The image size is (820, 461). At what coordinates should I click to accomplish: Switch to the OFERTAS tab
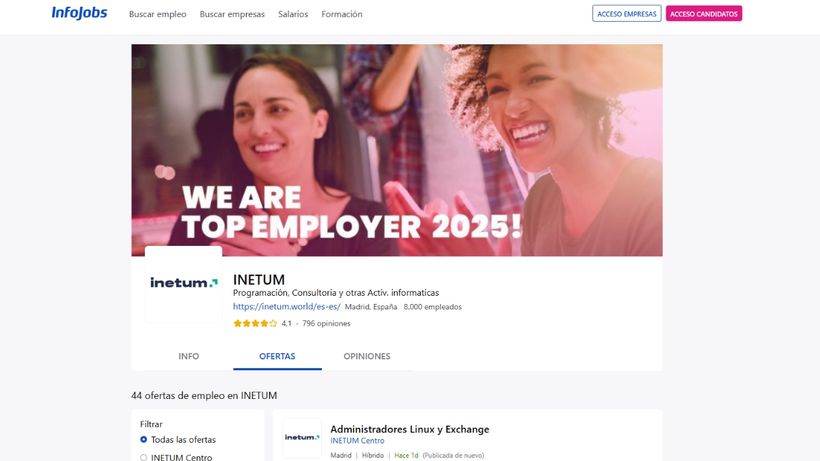tap(277, 356)
